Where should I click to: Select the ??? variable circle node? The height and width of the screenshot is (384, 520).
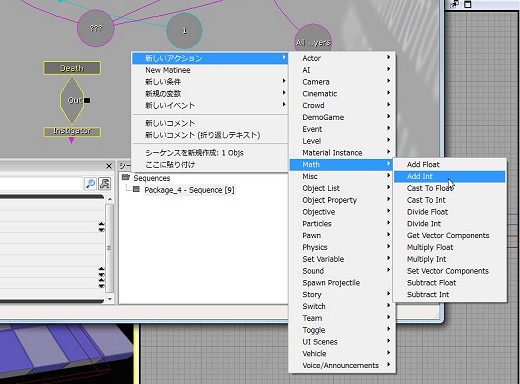point(96,28)
